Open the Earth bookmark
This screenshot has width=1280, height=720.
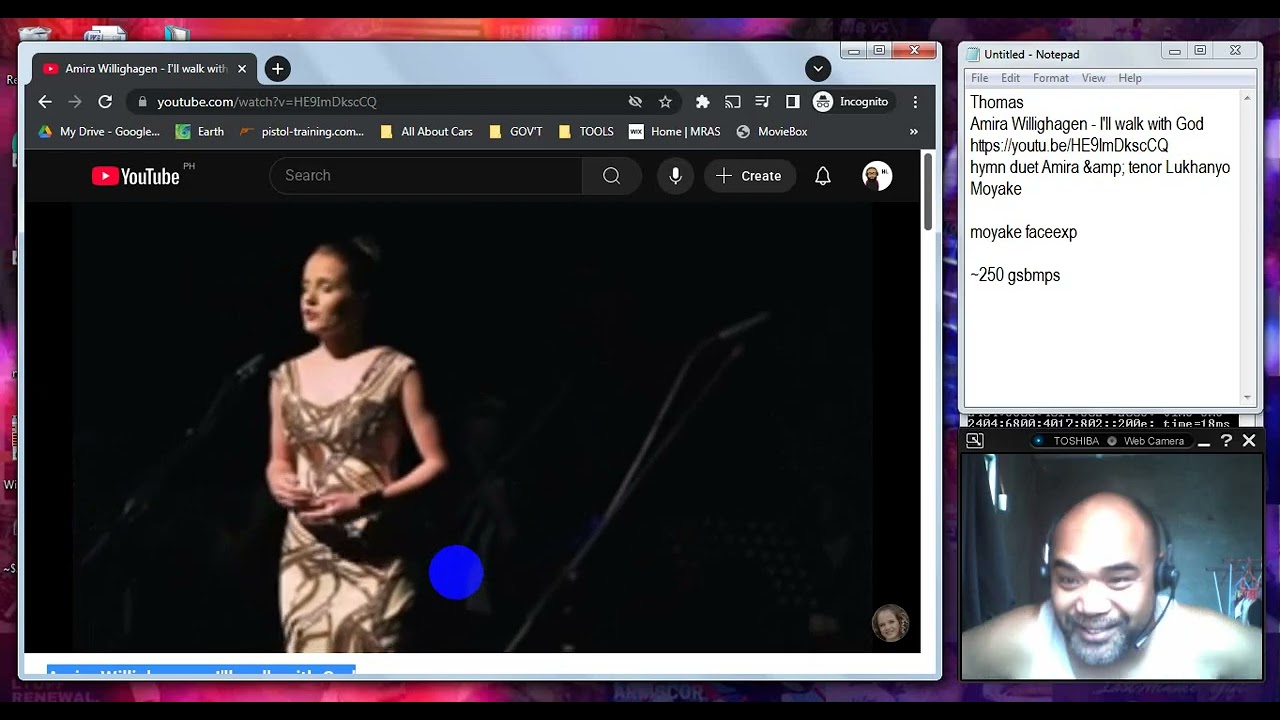(x=200, y=131)
